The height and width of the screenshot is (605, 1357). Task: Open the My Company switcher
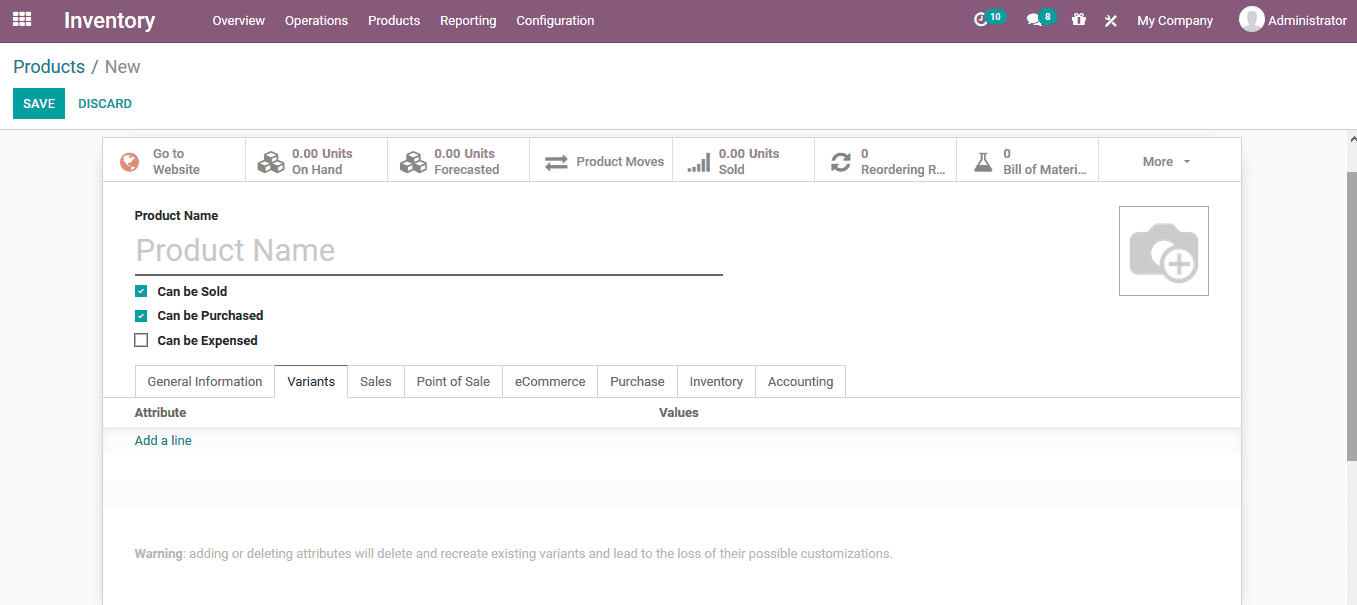pyautogui.click(x=1174, y=20)
